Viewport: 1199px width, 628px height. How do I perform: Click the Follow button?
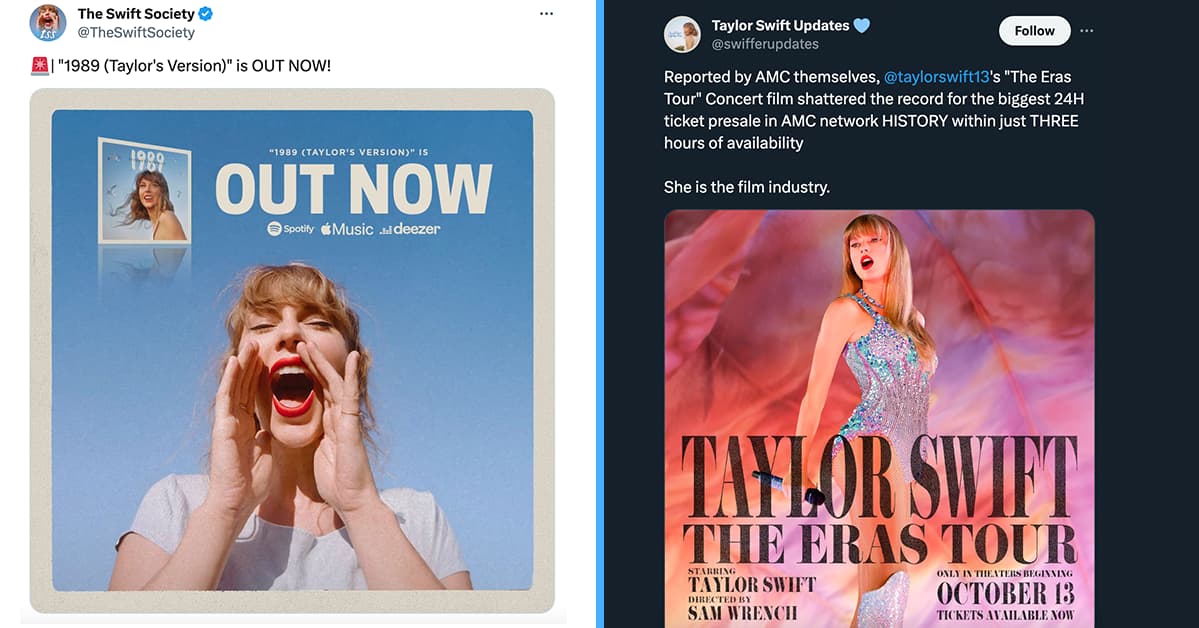[x=1034, y=30]
